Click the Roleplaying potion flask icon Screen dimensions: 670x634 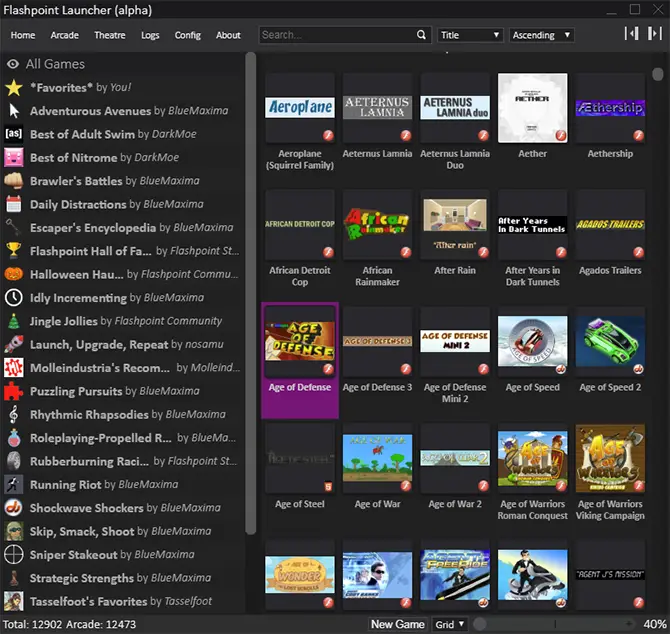click(x=14, y=438)
